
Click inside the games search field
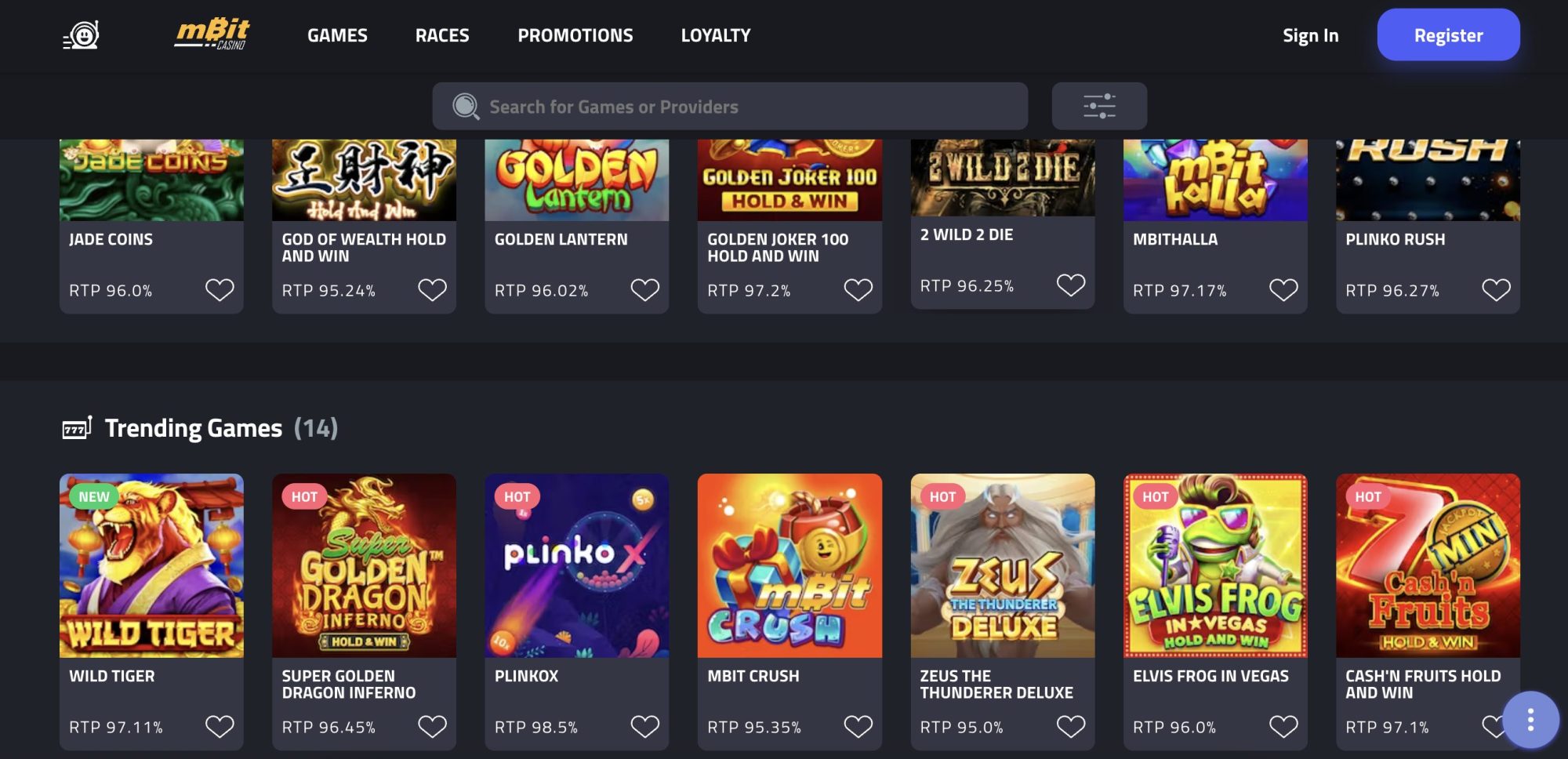coord(729,106)
